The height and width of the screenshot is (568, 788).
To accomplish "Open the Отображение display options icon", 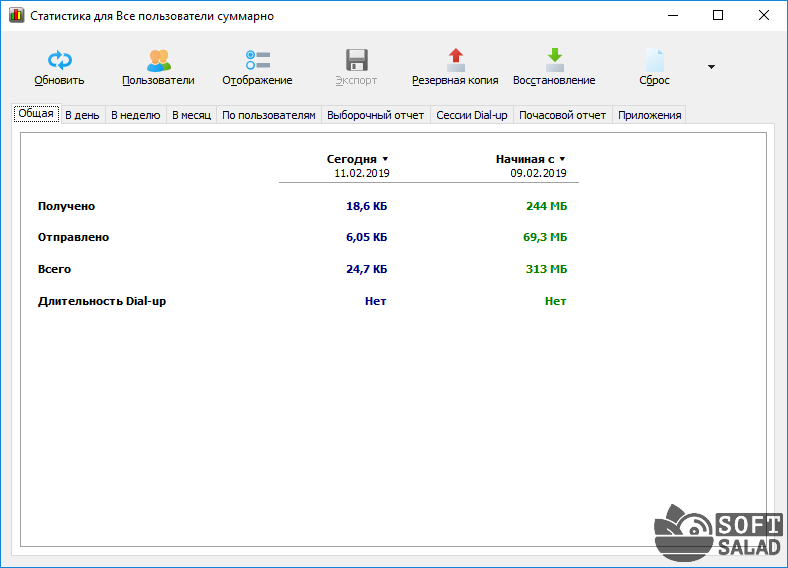I will 258,60.
